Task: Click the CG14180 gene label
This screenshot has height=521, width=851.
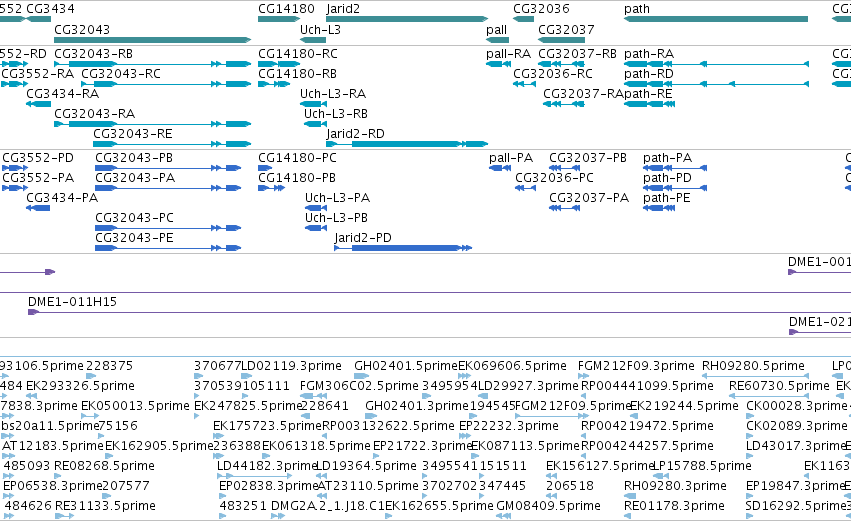Action: click(286, 9)
